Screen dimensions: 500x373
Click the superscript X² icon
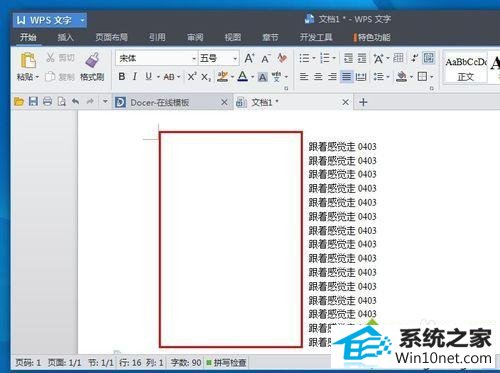pyautogui.click(x=192, y=77)
